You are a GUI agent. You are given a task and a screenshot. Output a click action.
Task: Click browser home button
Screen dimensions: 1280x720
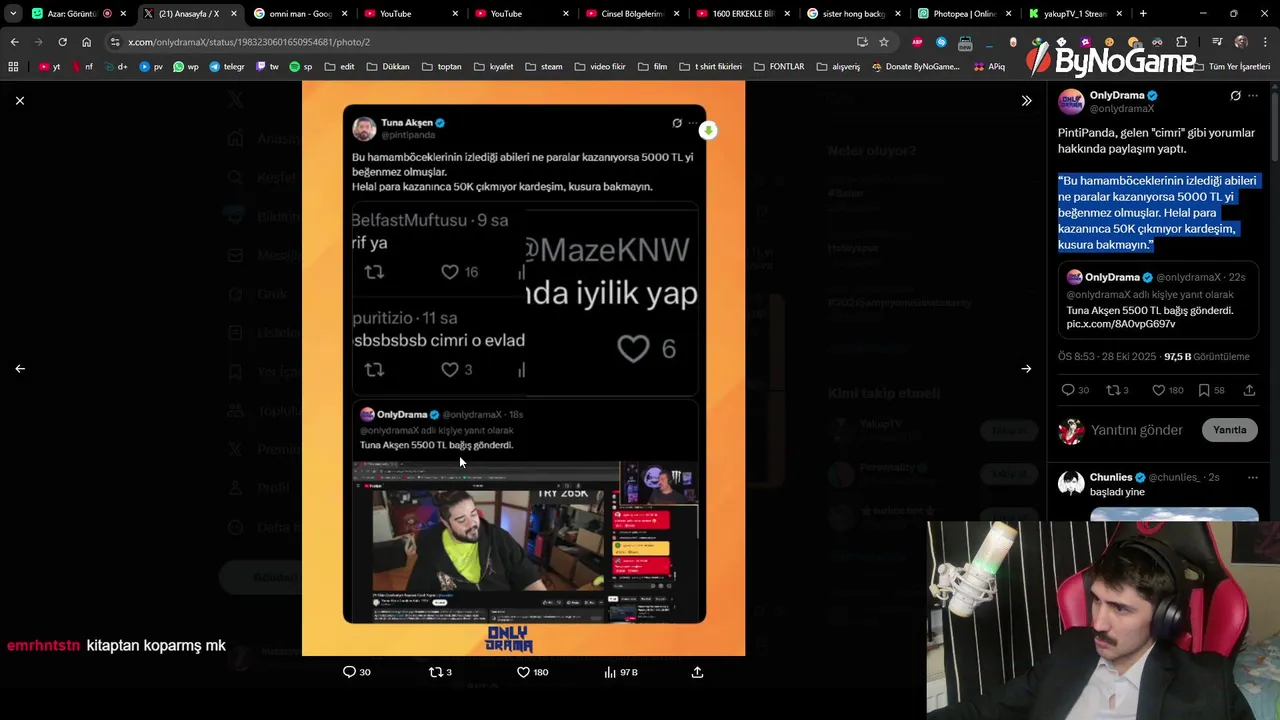pos(86,42)
